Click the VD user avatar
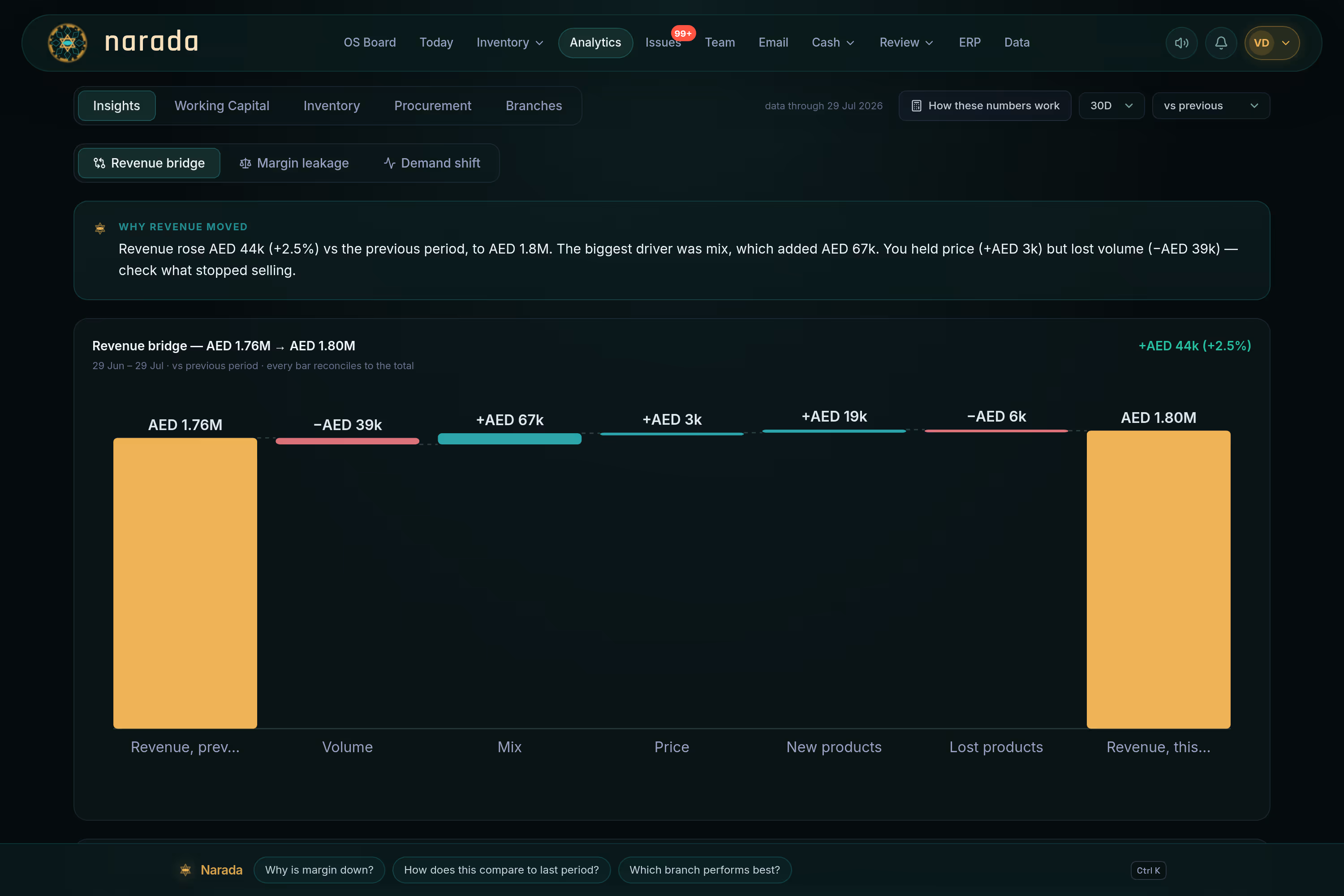The height and width of the screenshot is (896, 1344). pyautogui.click(x=1261, y=43)
